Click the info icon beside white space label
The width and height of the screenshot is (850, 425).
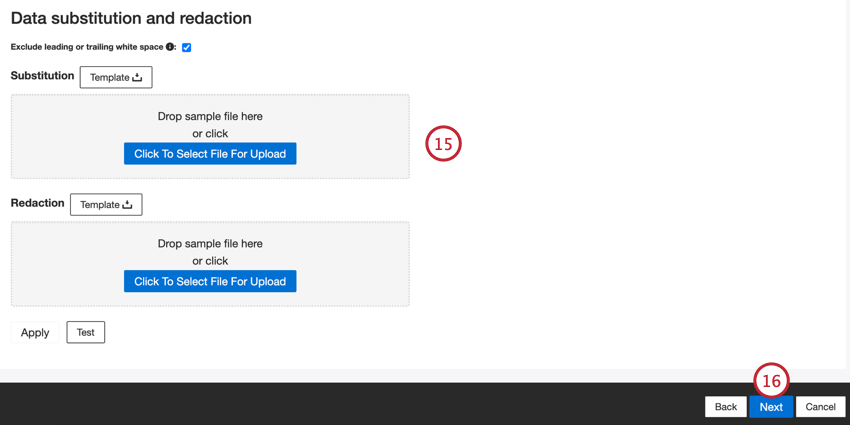tap(170, 47)
